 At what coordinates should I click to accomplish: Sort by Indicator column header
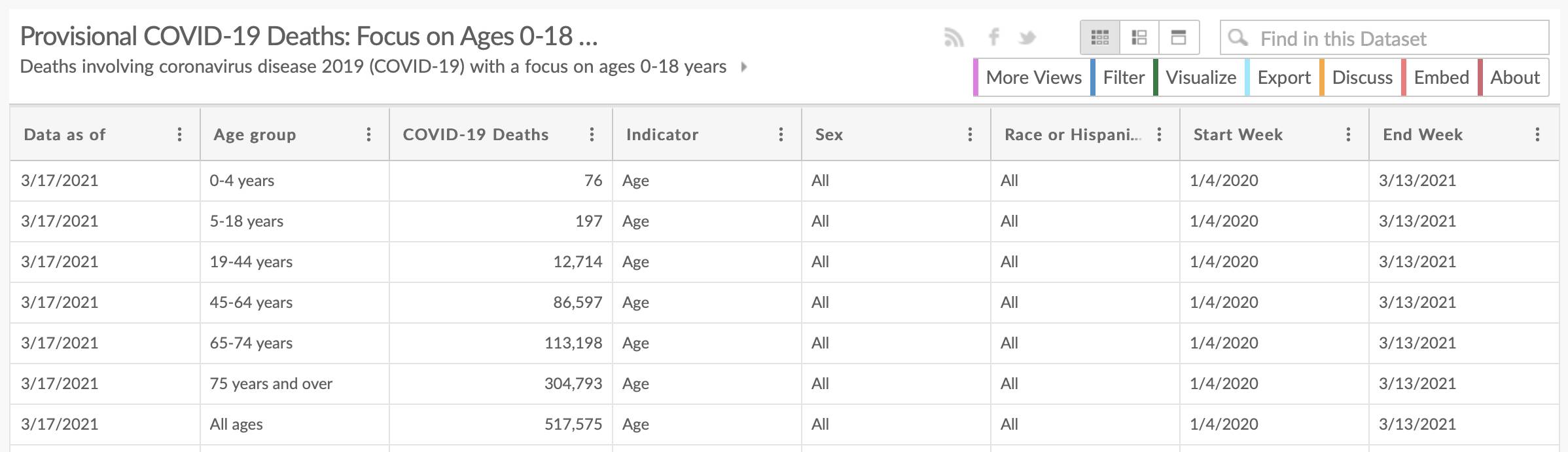[662, 134]
